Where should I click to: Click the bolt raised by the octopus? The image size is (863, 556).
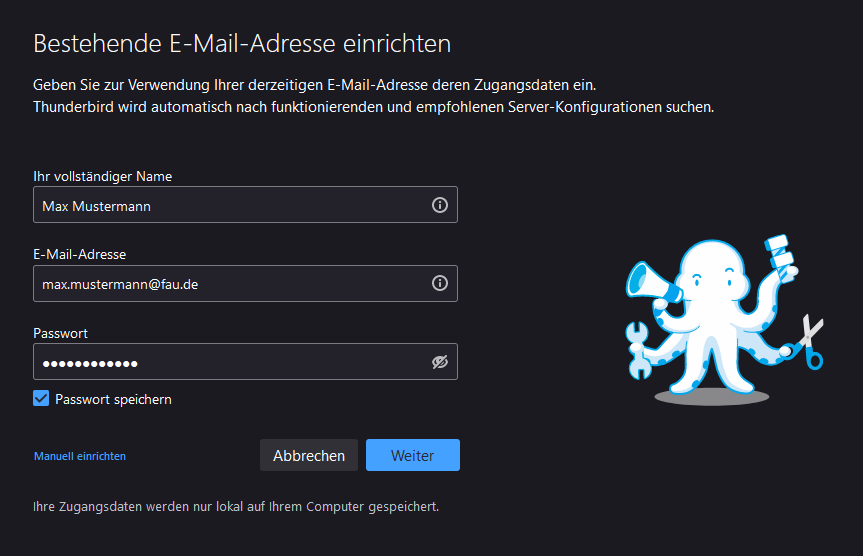(779, 254)
